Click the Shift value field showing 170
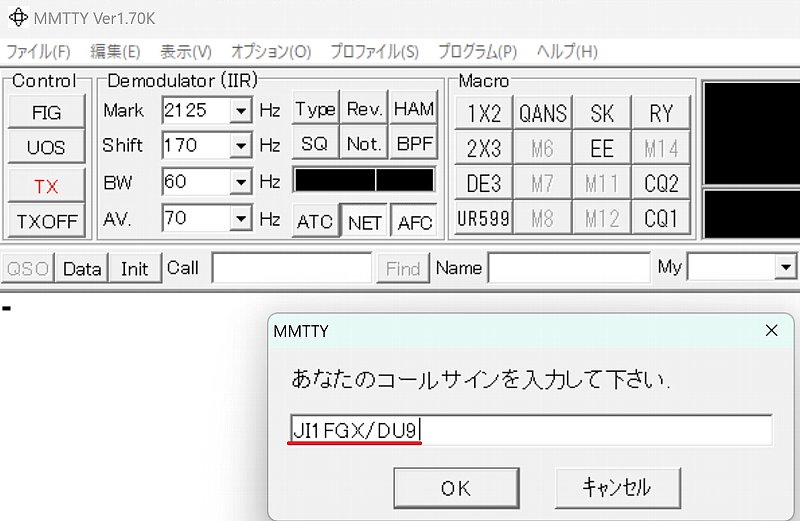 (x=196, y=146)
